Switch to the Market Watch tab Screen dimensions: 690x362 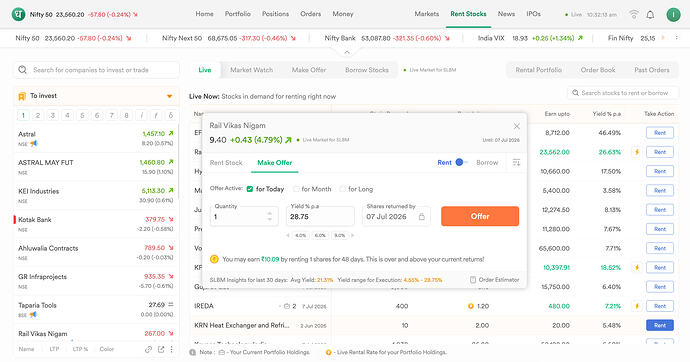pyautogui.click(x=251, y=70)
